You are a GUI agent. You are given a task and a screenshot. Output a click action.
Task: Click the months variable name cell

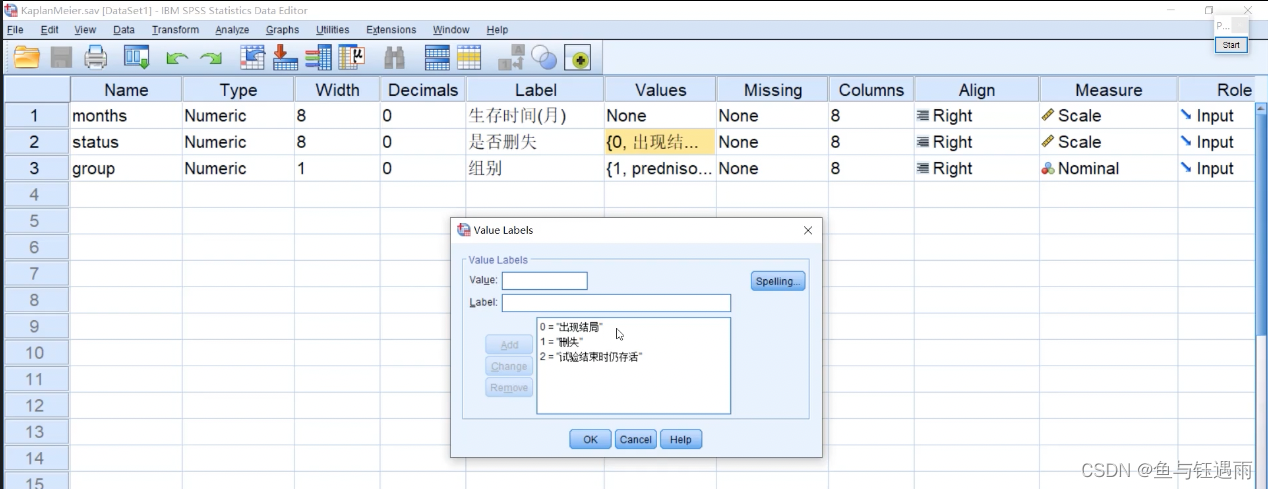coord(126,116)
